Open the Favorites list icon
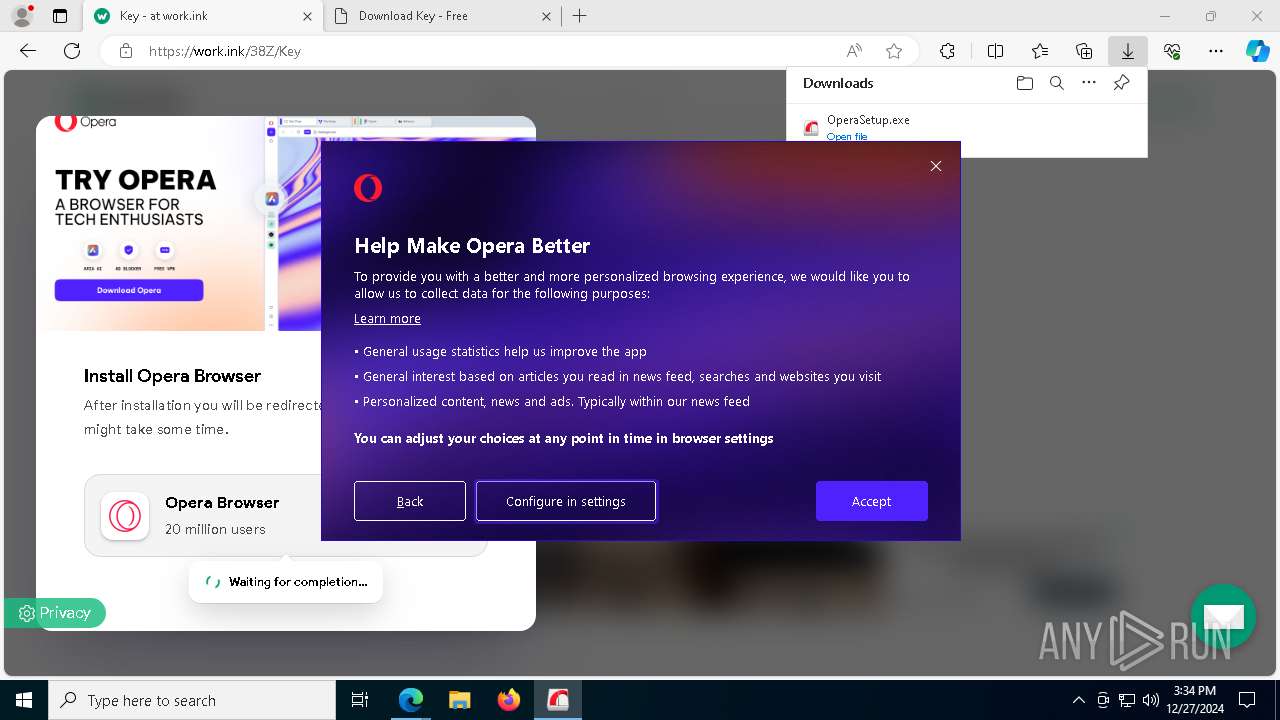 (x=1040, y=51)
